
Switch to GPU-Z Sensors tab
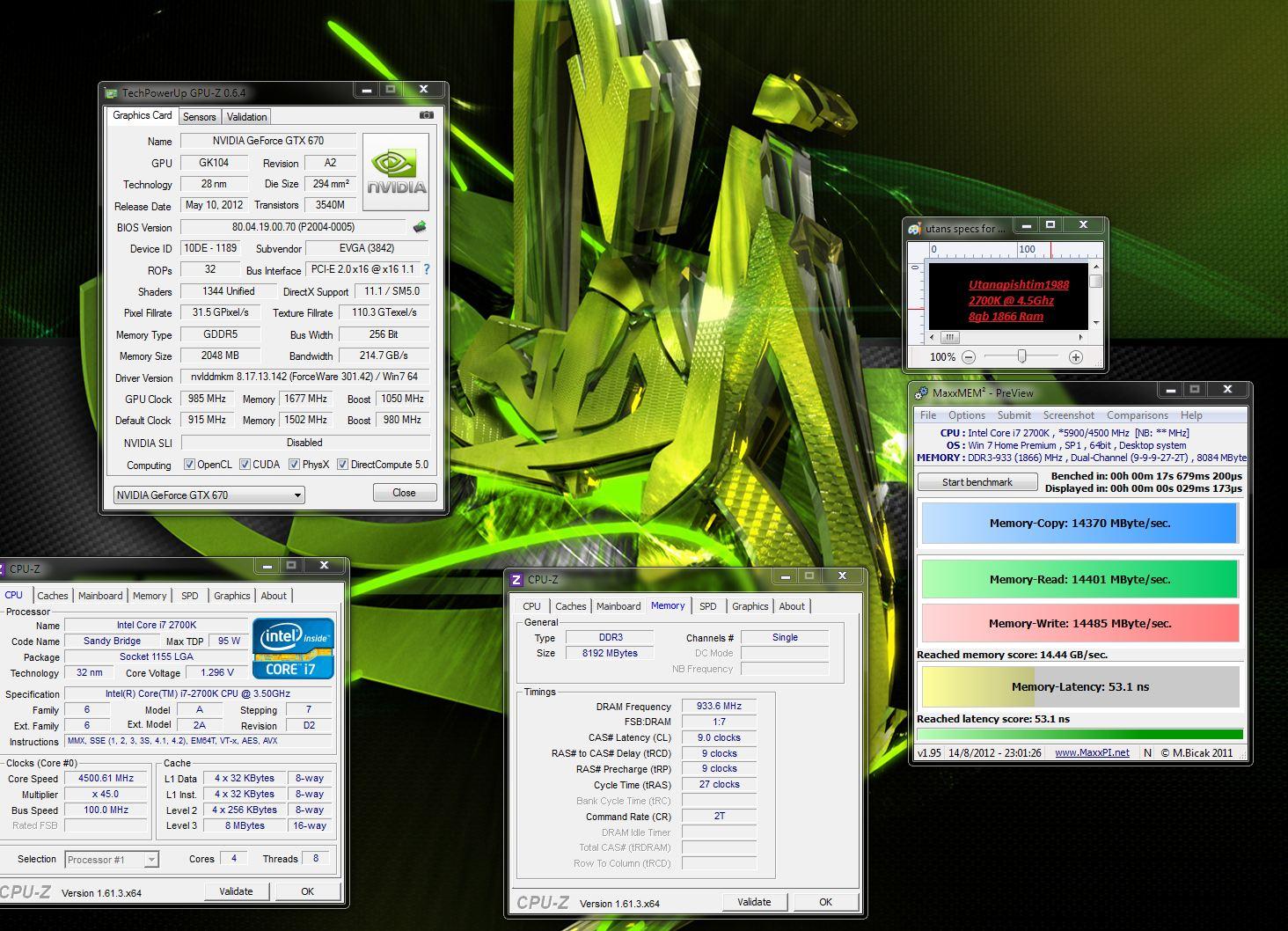(199, 117)
